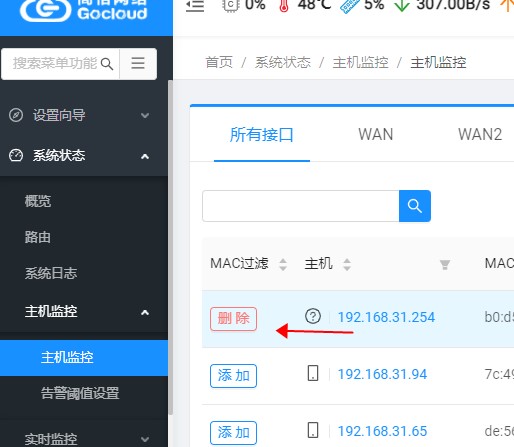
Task: Click 删除 for host 192.168.31.254
Action: (x=233, y=319)
